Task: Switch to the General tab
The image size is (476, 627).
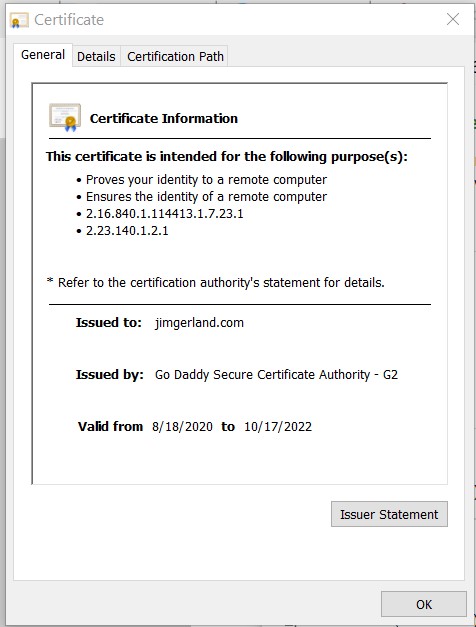Action: tap(43, 55)
